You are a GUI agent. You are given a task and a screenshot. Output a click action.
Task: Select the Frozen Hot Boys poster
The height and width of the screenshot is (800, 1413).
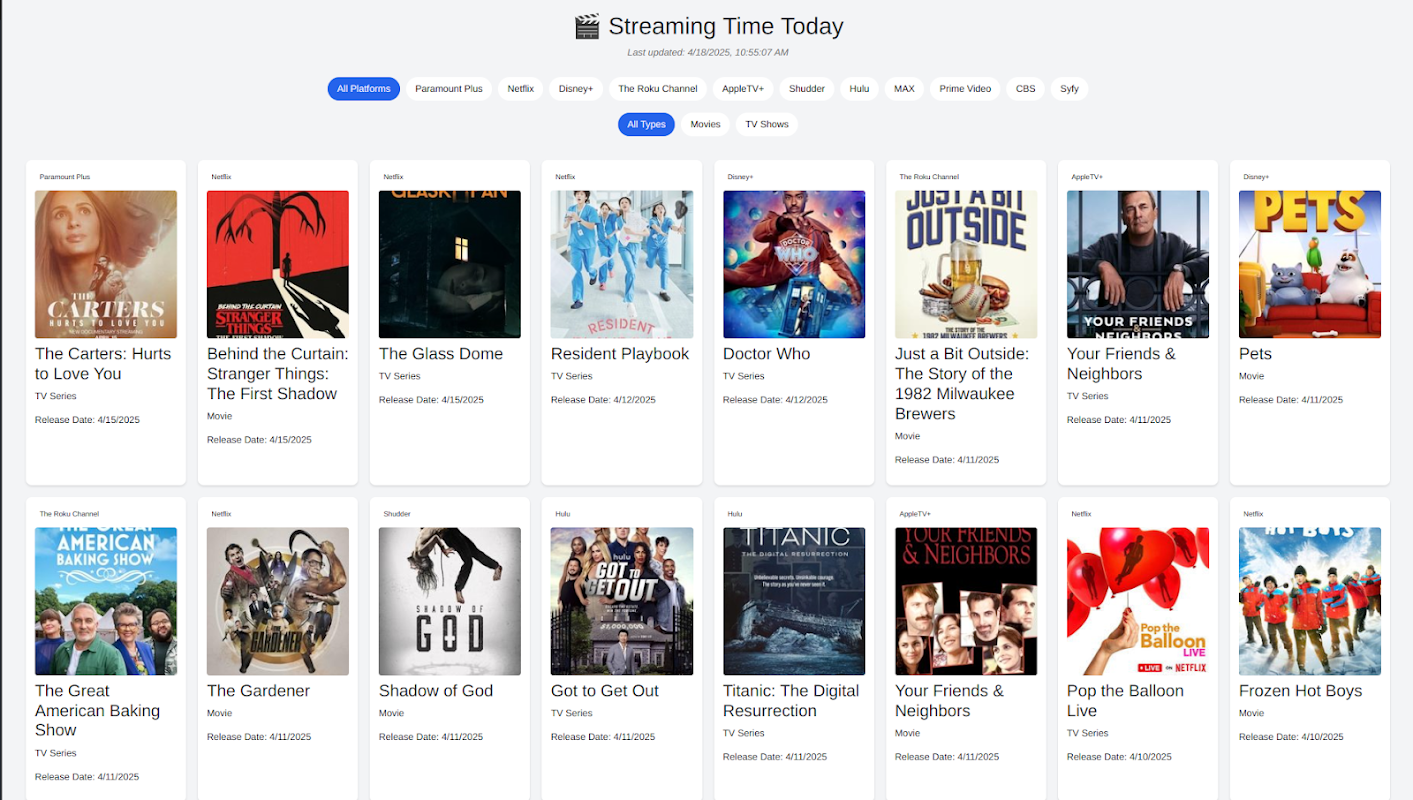(1310, 602)
